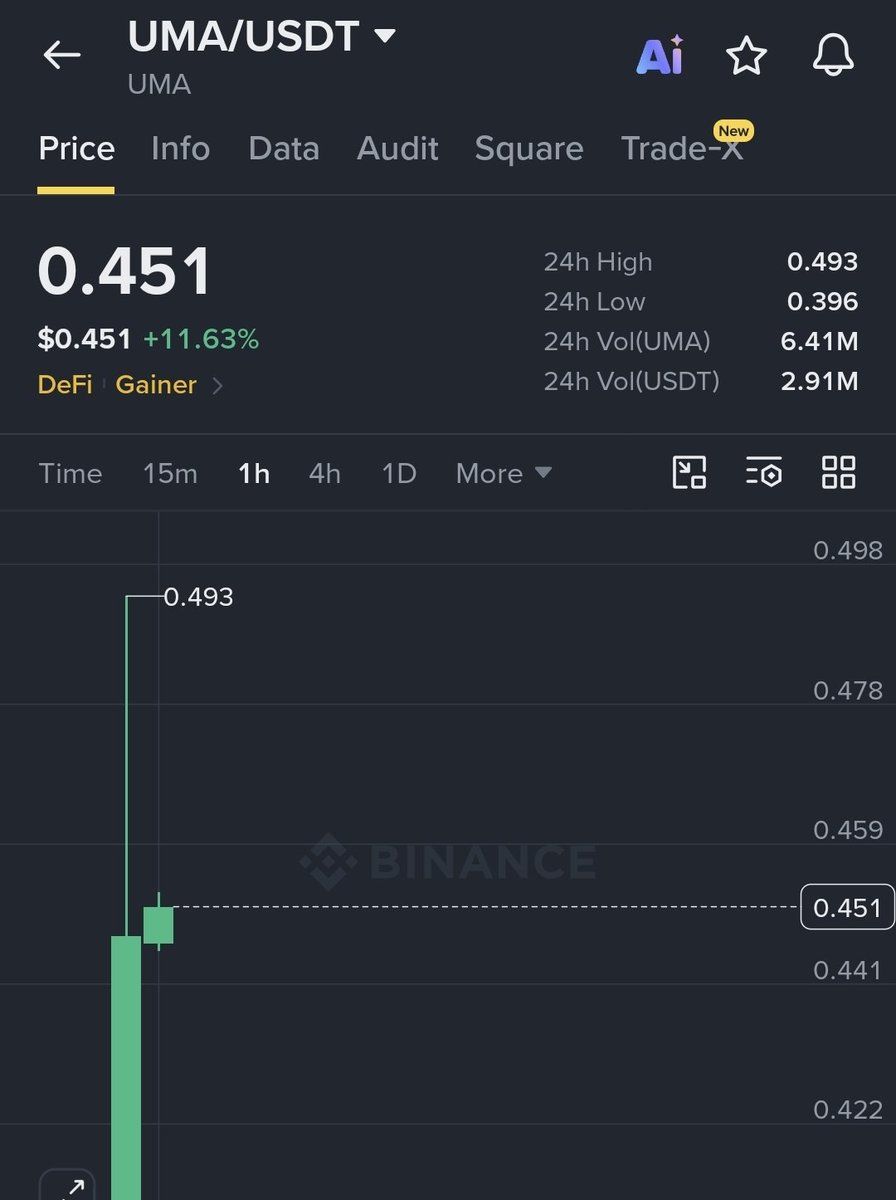Select the Time chart interval
896x1200 pixels.
70,473
